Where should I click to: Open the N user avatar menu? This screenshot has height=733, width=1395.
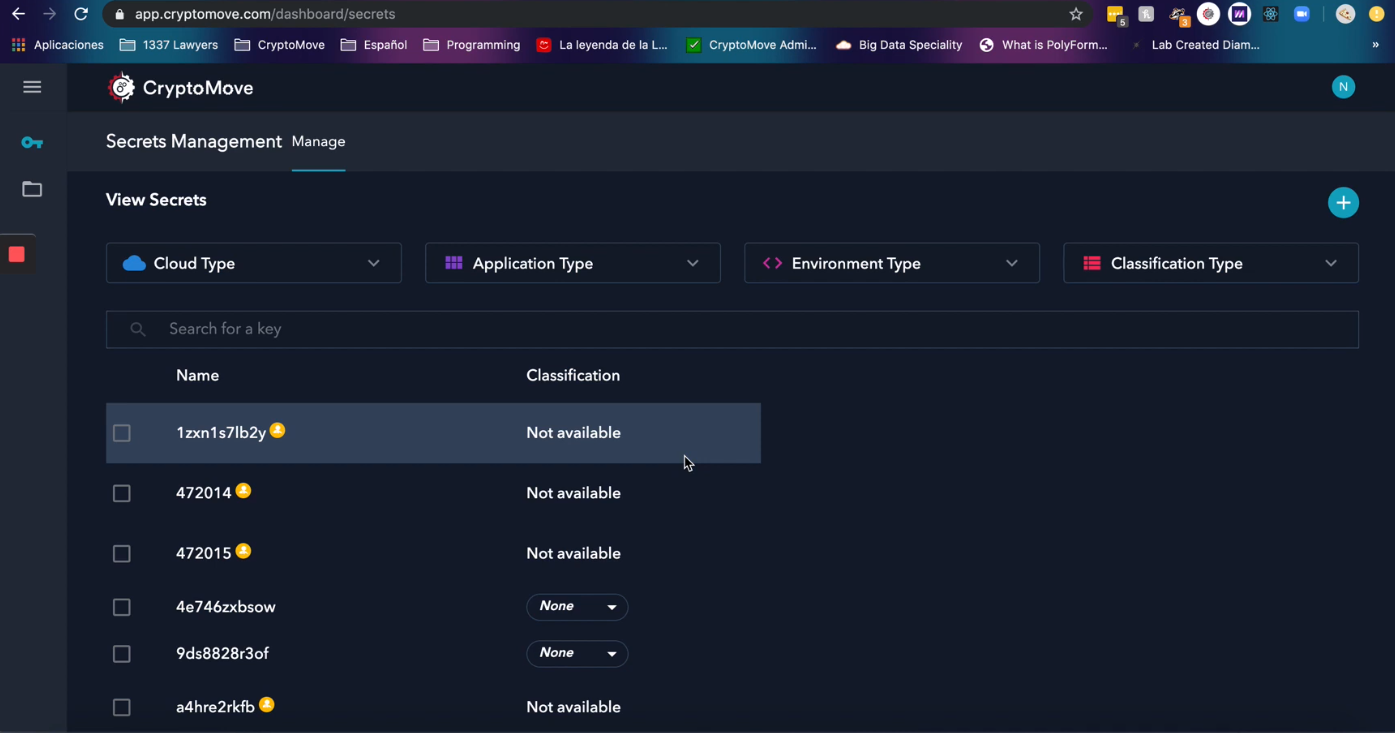pyautogui.click(x=1343, y=87)
